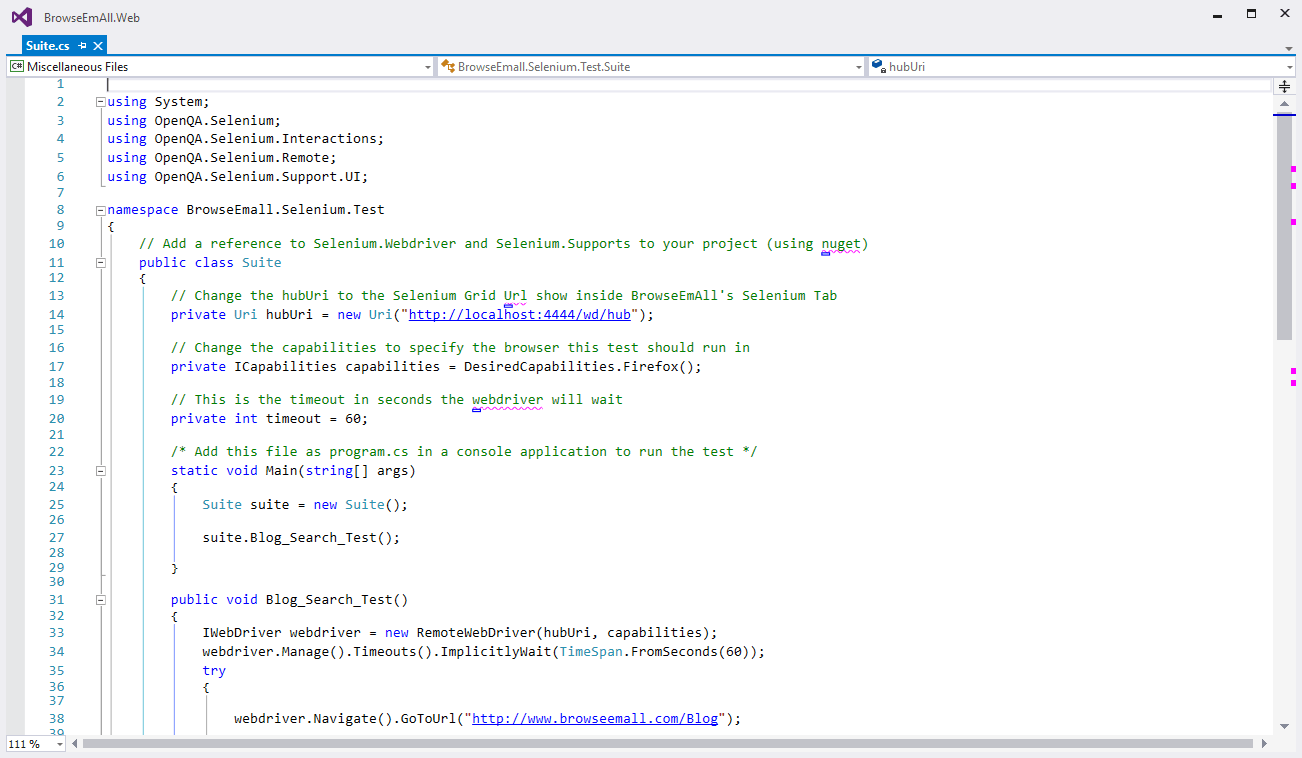Open the hubUri member dropdown
The image size is (1302, 758).
coord(1289,67)
